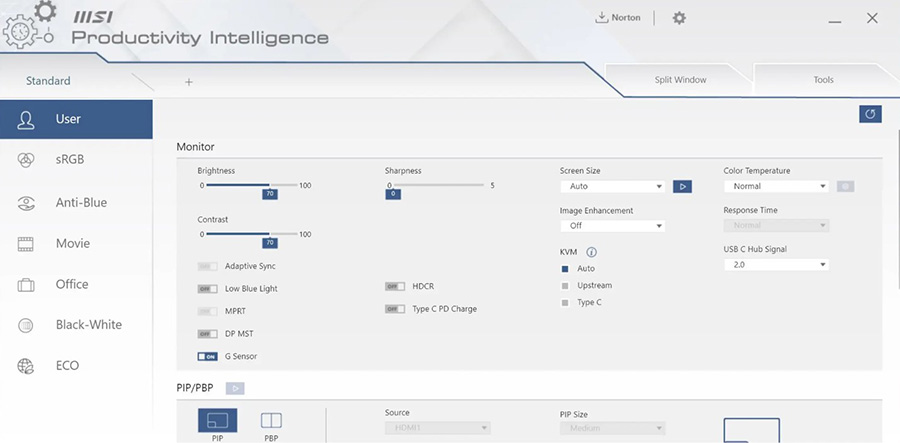Enable the Low Blue Light toggle
The image size is (900, 443).
point(207,289)
